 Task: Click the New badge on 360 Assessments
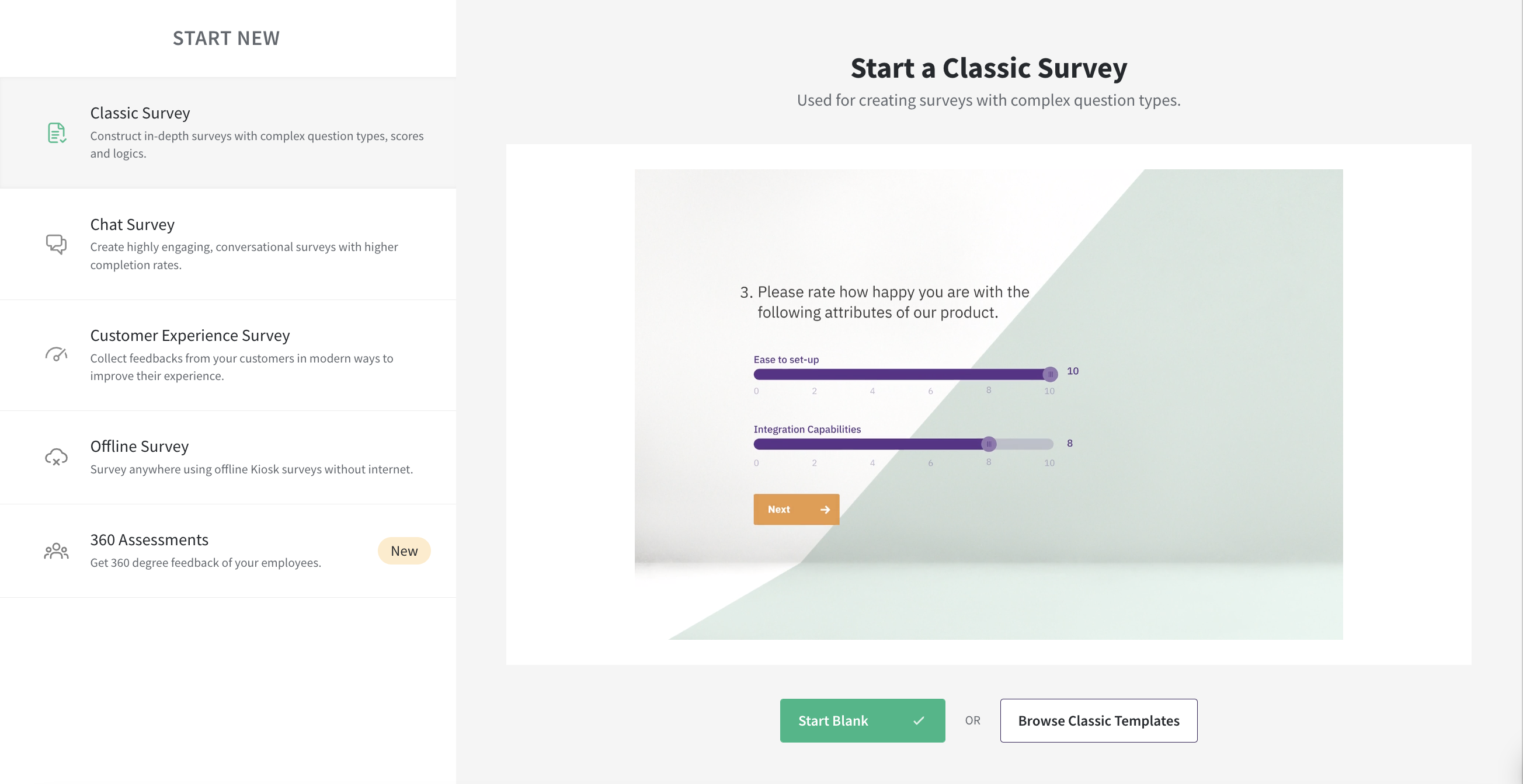(404, 550)
